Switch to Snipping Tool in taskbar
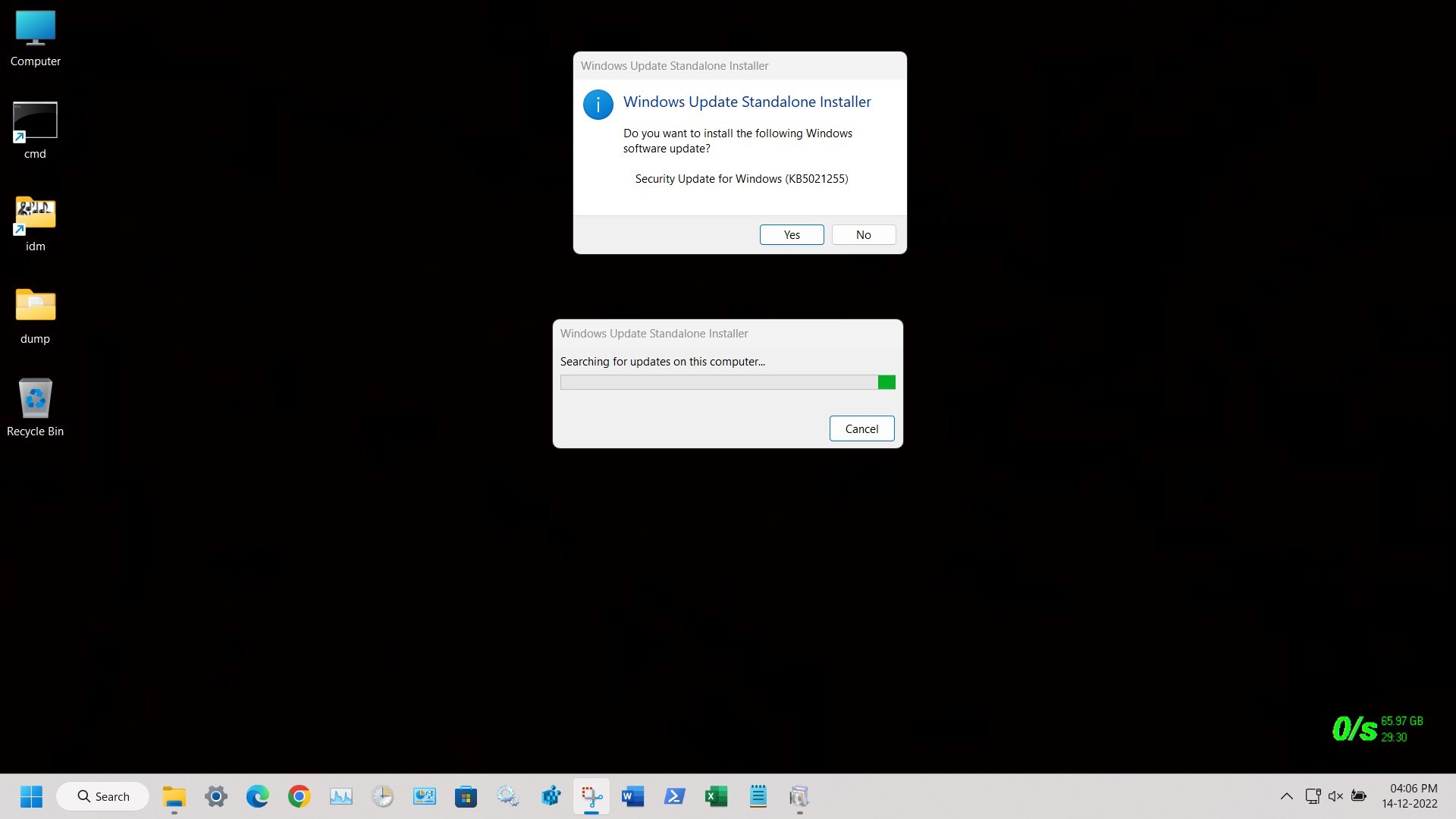 click(x=591, y=796)
